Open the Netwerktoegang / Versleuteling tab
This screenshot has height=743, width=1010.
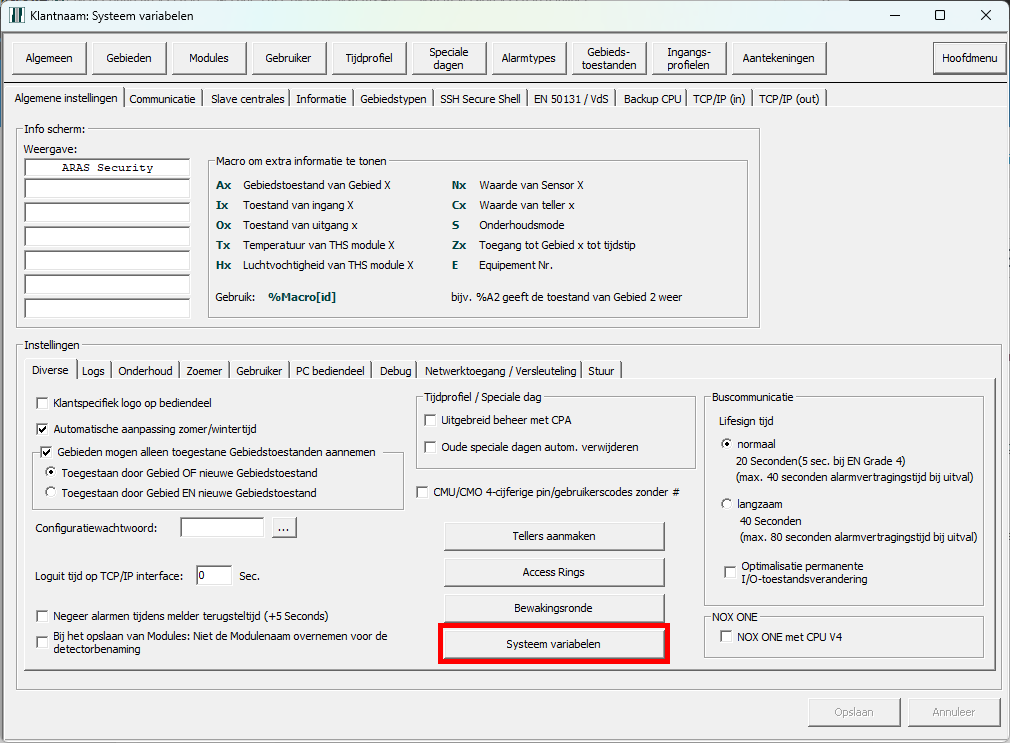[500, 371]
